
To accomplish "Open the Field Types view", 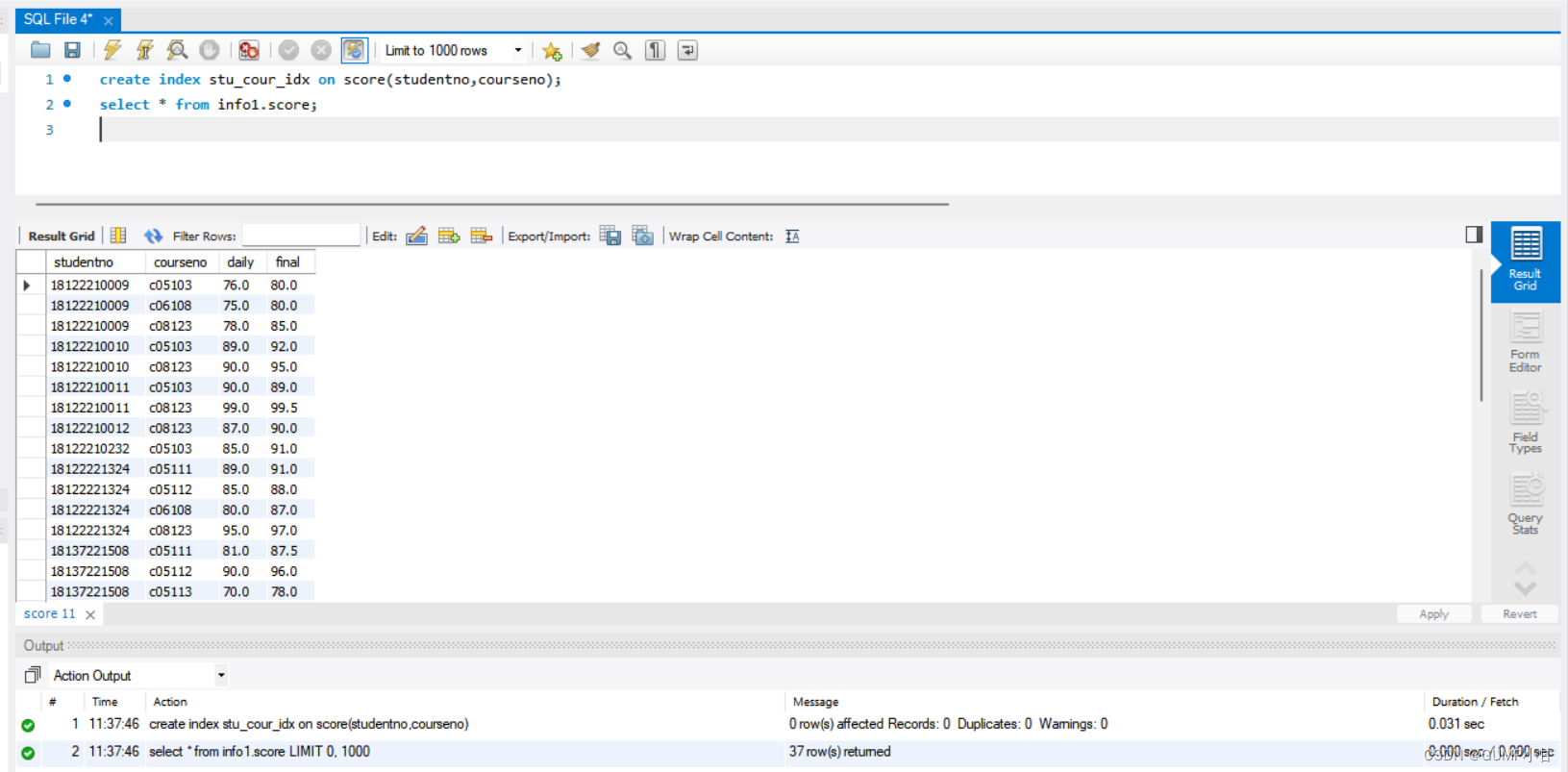I will 1525,423.
